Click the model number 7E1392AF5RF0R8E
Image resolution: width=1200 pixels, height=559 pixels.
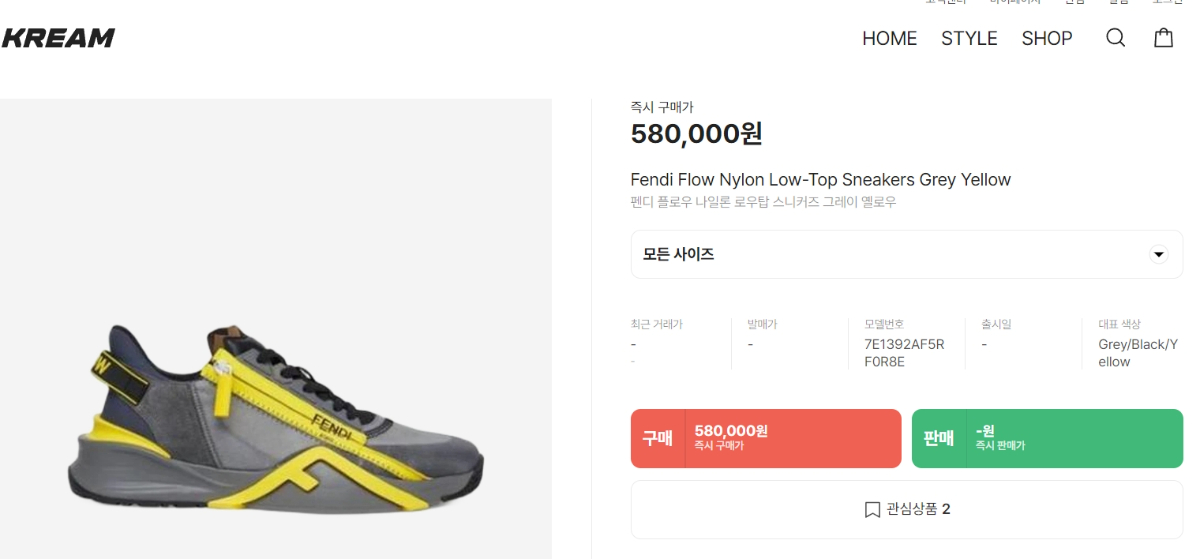904,353
